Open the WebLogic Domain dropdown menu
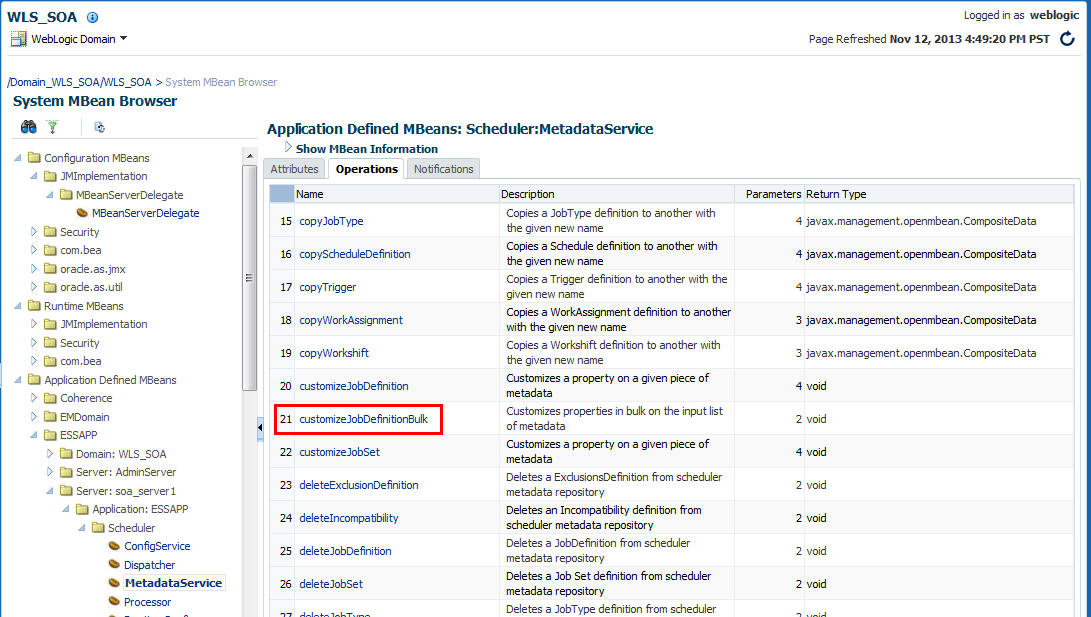This screenshot has width=1091, height=617. pos(123,39)
